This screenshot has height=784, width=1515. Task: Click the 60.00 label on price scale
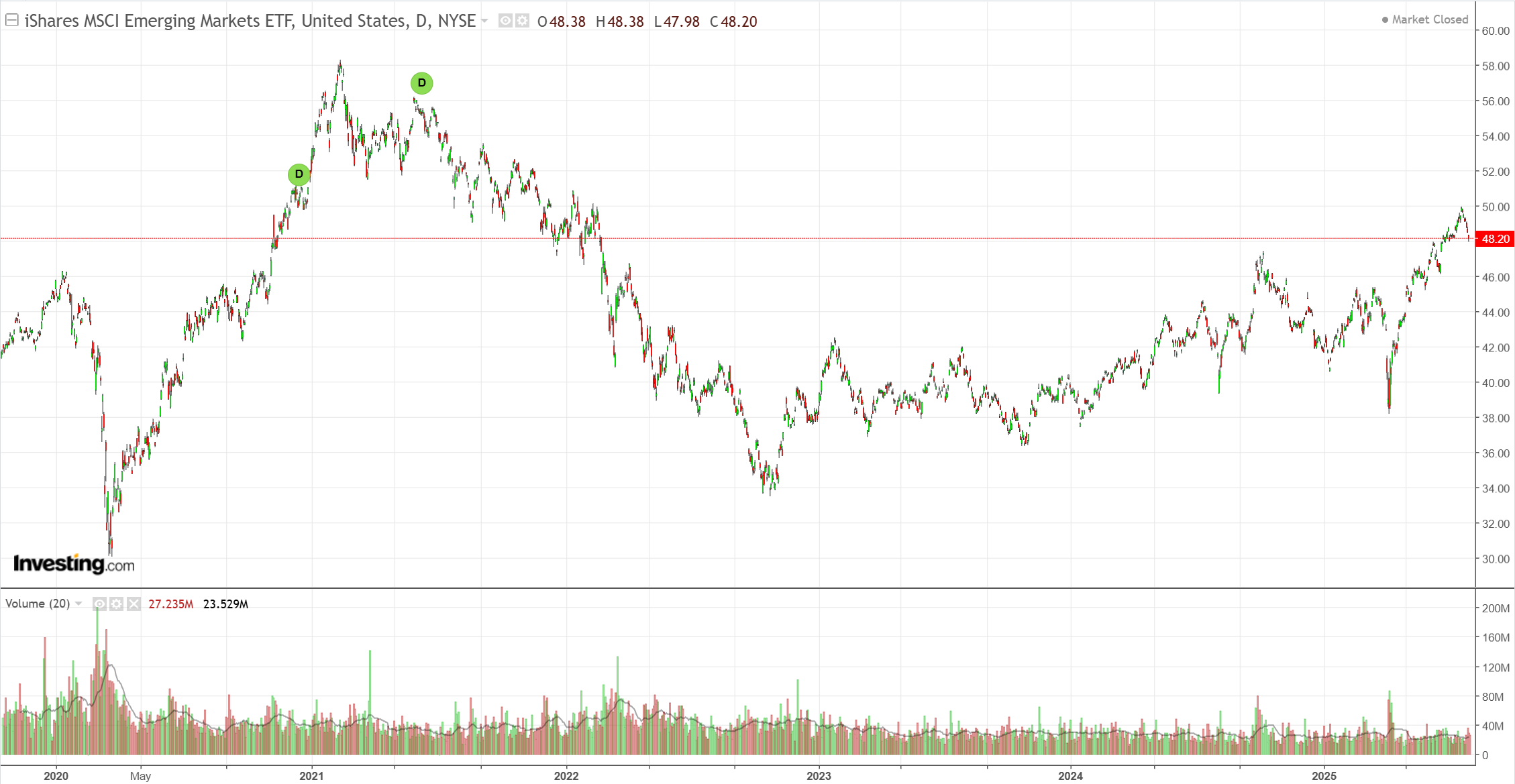[1495, 31]
